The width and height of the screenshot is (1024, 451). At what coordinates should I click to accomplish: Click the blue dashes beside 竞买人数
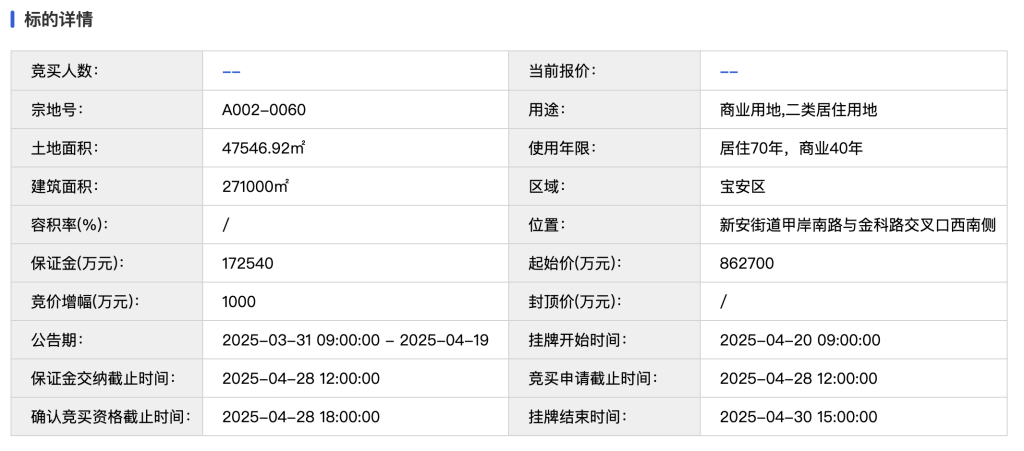click(x=231, y=71)
